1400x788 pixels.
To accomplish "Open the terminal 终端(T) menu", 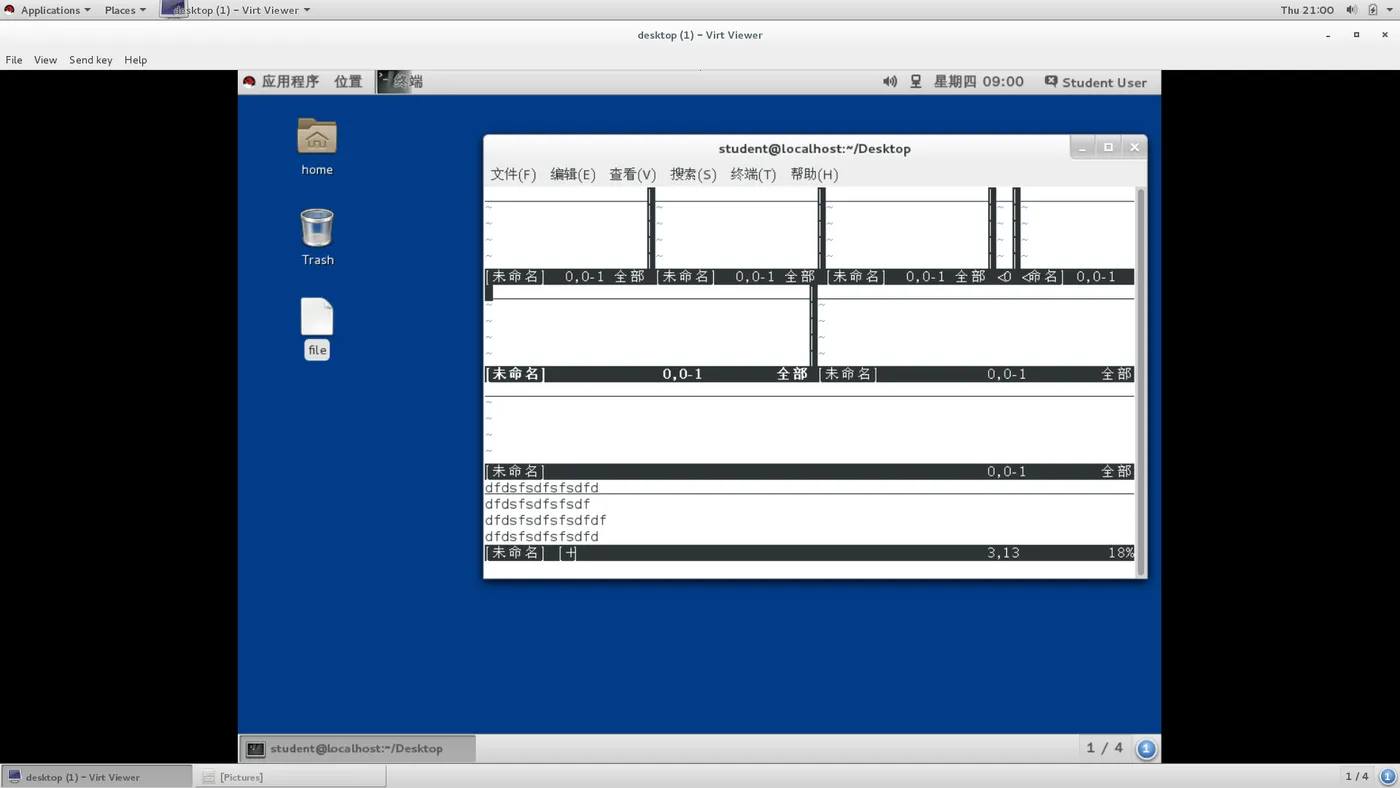I will [753, 174].
